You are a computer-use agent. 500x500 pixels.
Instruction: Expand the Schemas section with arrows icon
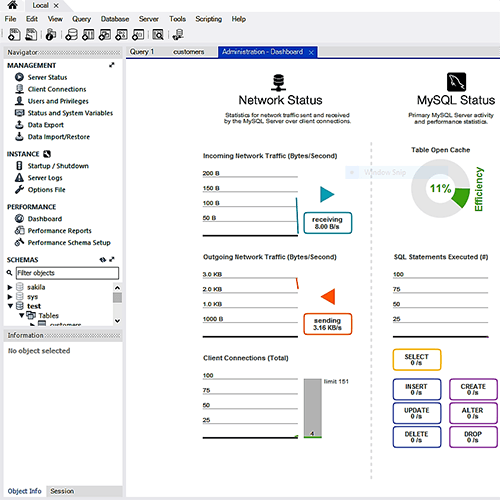[x=112, y=259]
